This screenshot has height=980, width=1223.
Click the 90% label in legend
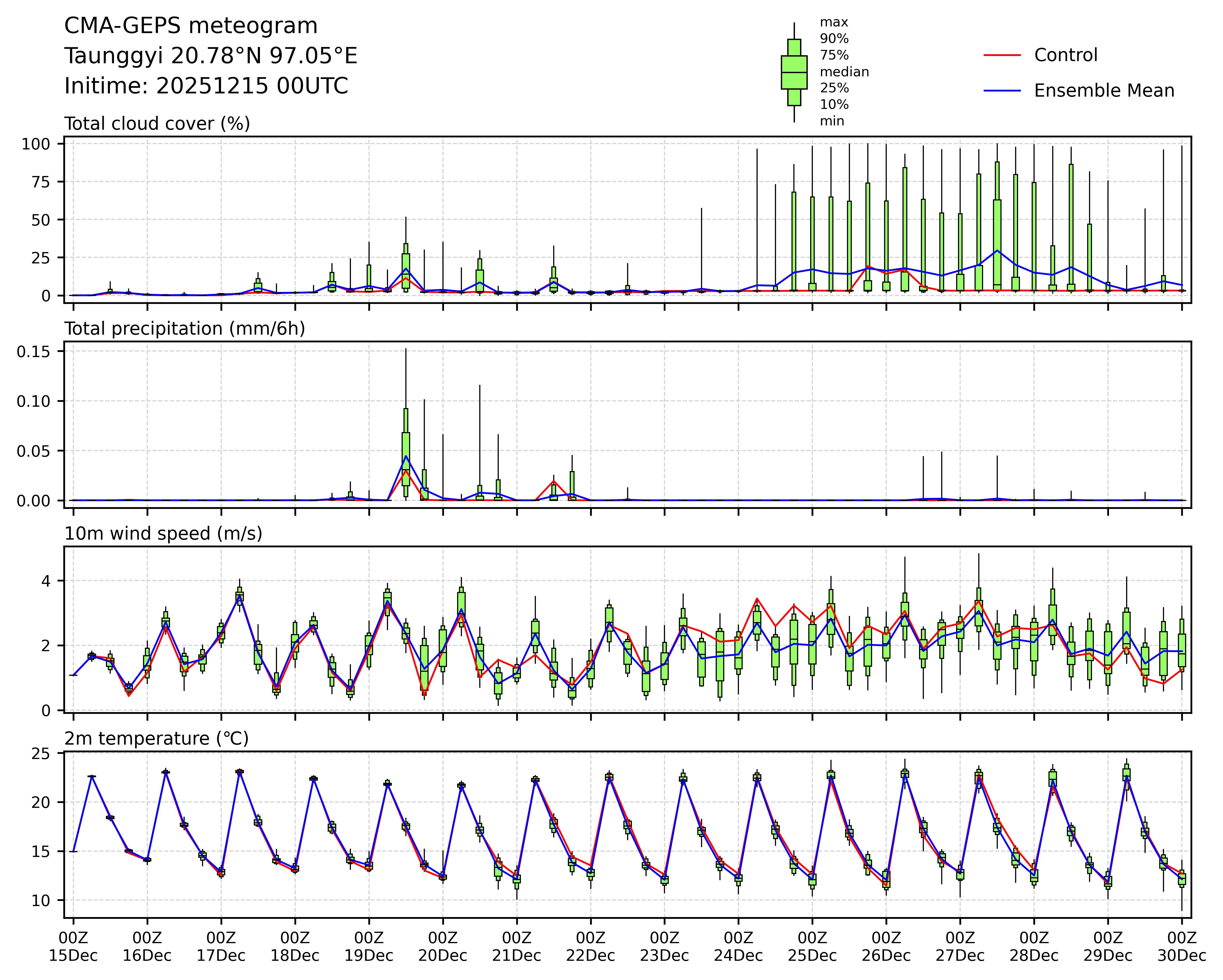click(834, 39)
